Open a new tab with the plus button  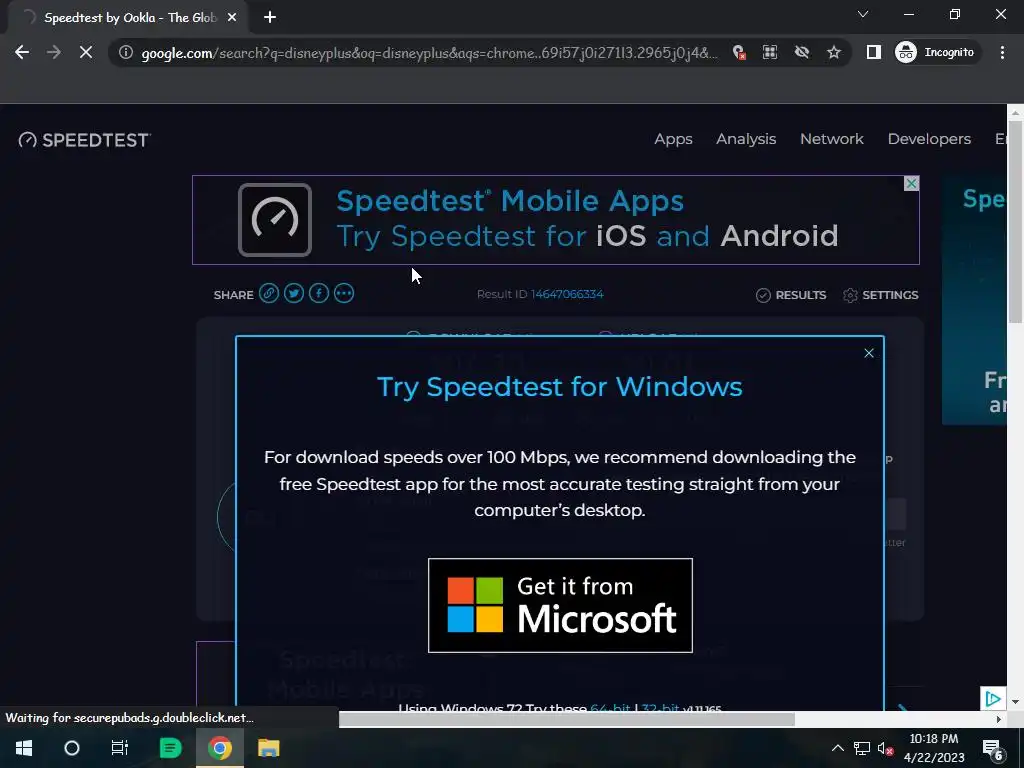click(x=270, y=17)
